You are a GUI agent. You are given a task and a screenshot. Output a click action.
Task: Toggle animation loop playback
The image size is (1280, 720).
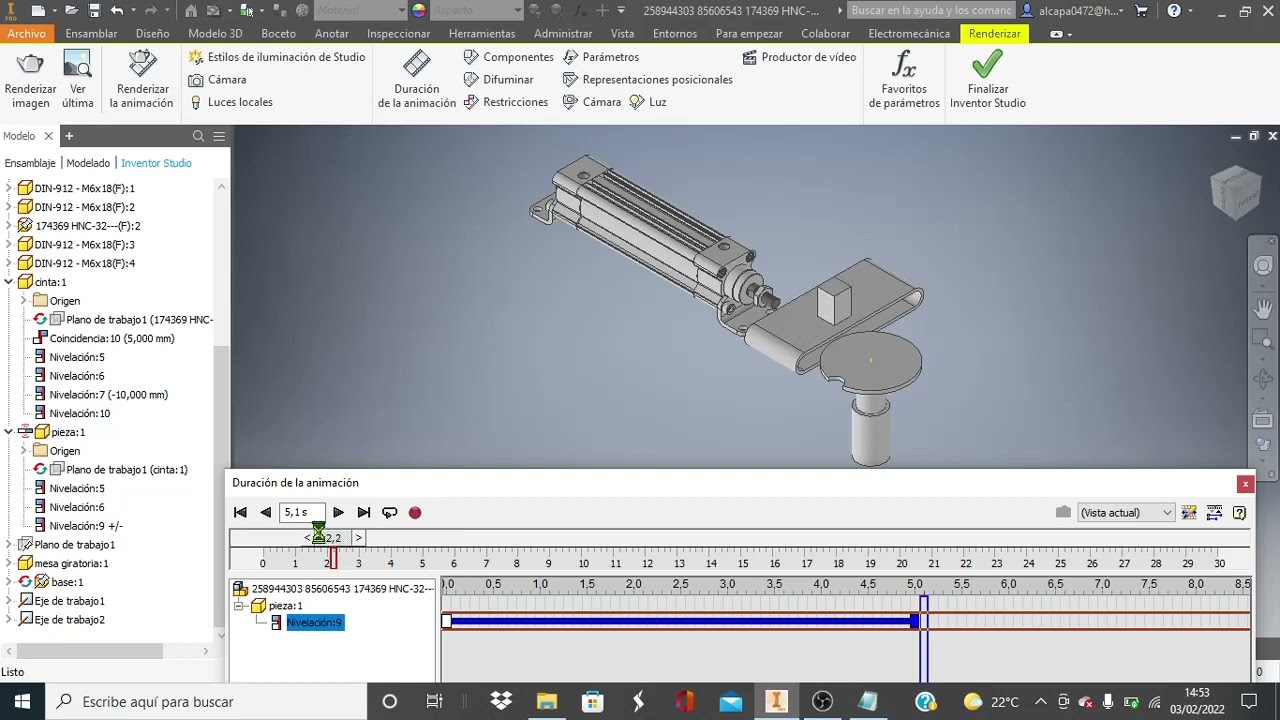pos(390,512)
